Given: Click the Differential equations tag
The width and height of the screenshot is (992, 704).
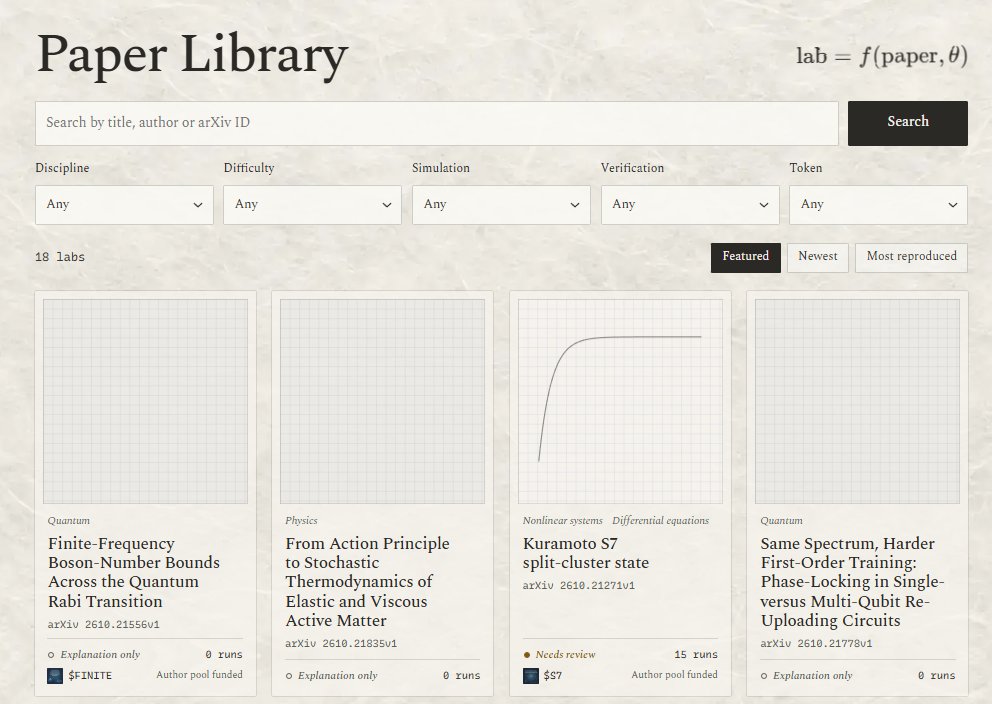Looking at the screenshot, I should coord(660,521).
